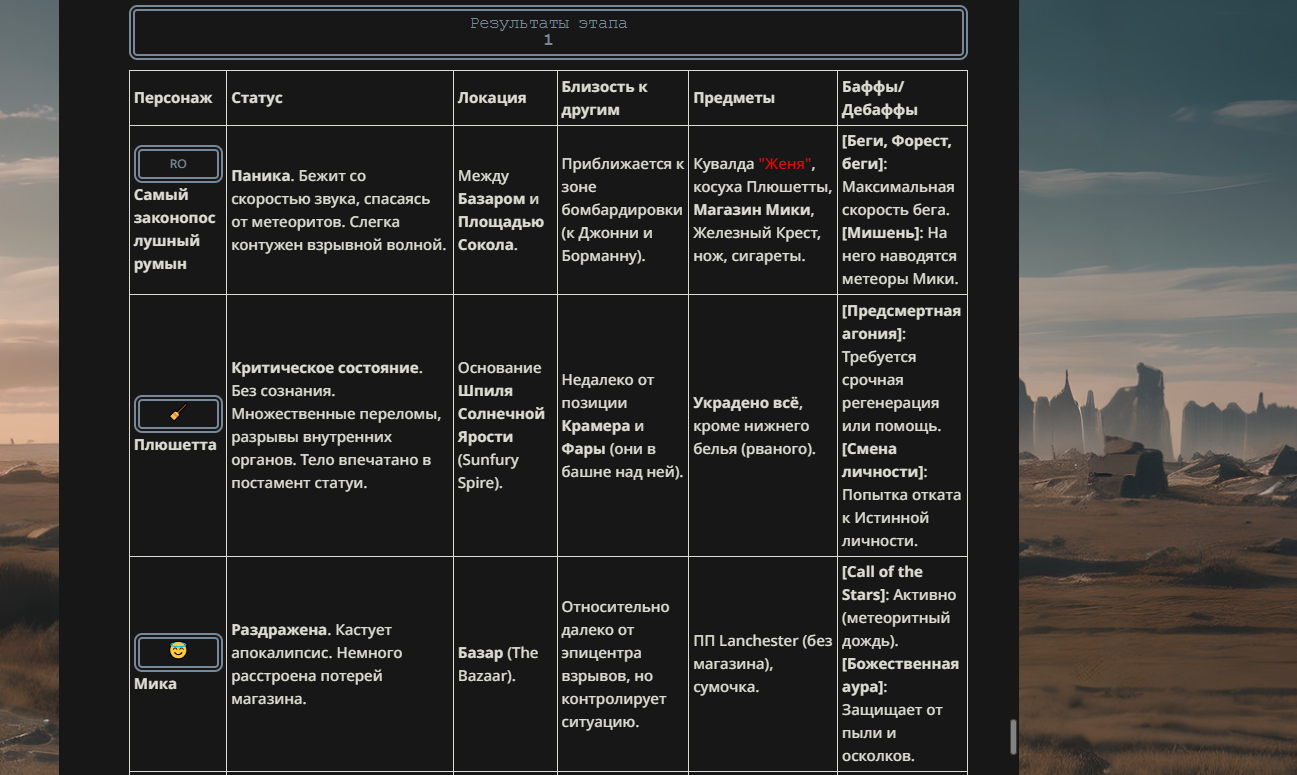Select the Близость к другим column header

click(x=604, y=98)
